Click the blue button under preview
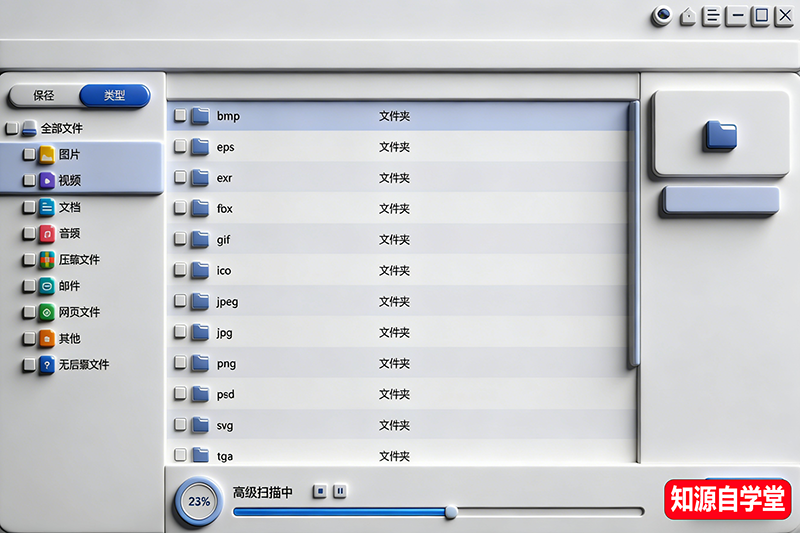 coord(720,200)
